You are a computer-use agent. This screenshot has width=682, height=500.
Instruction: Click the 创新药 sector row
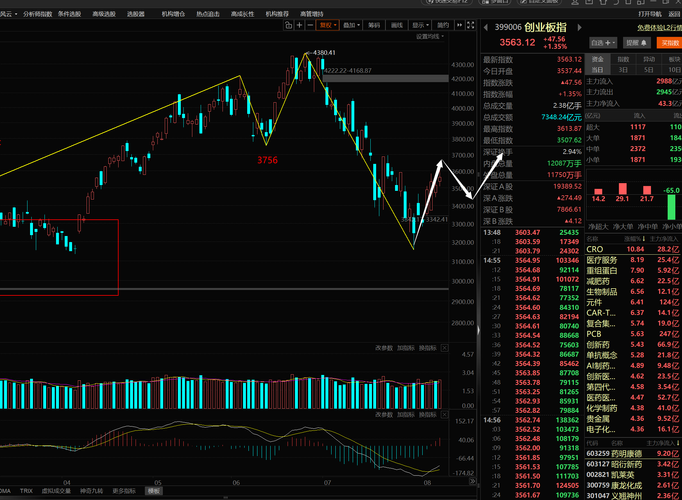pos(633,345)
